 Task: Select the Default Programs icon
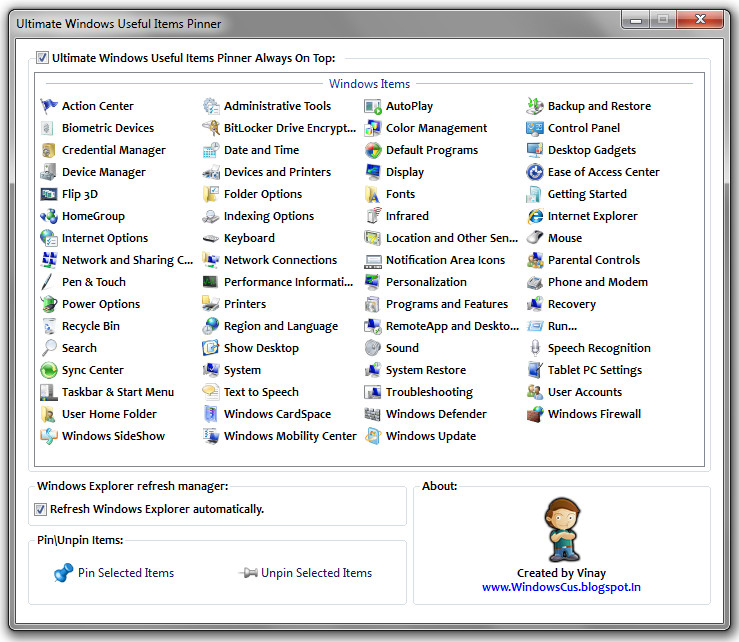[373, 150]
